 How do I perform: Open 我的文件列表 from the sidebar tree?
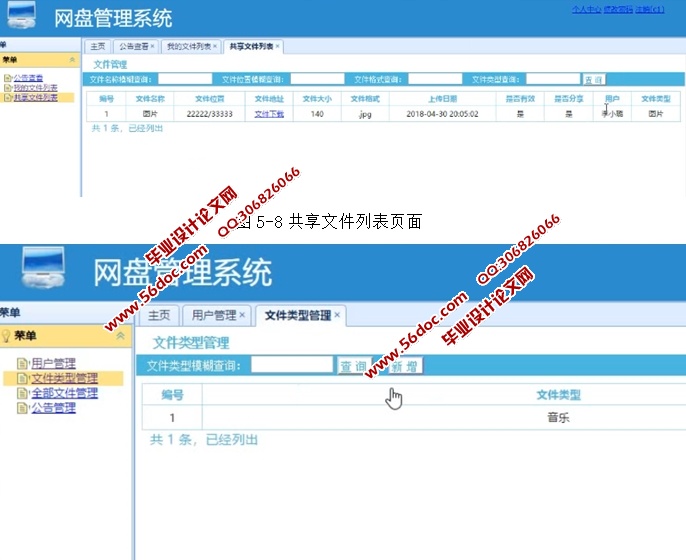coord(35,88)
